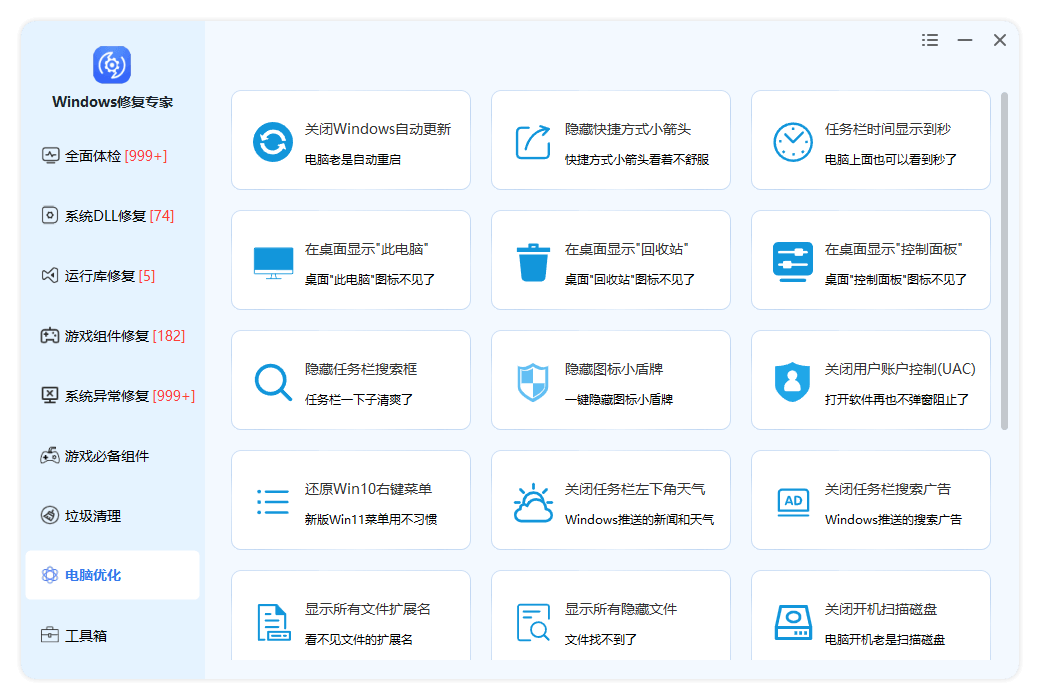Open 系统异常修复 [999+] page
The height and width of the screenshot is (700, 1040).
113,395
